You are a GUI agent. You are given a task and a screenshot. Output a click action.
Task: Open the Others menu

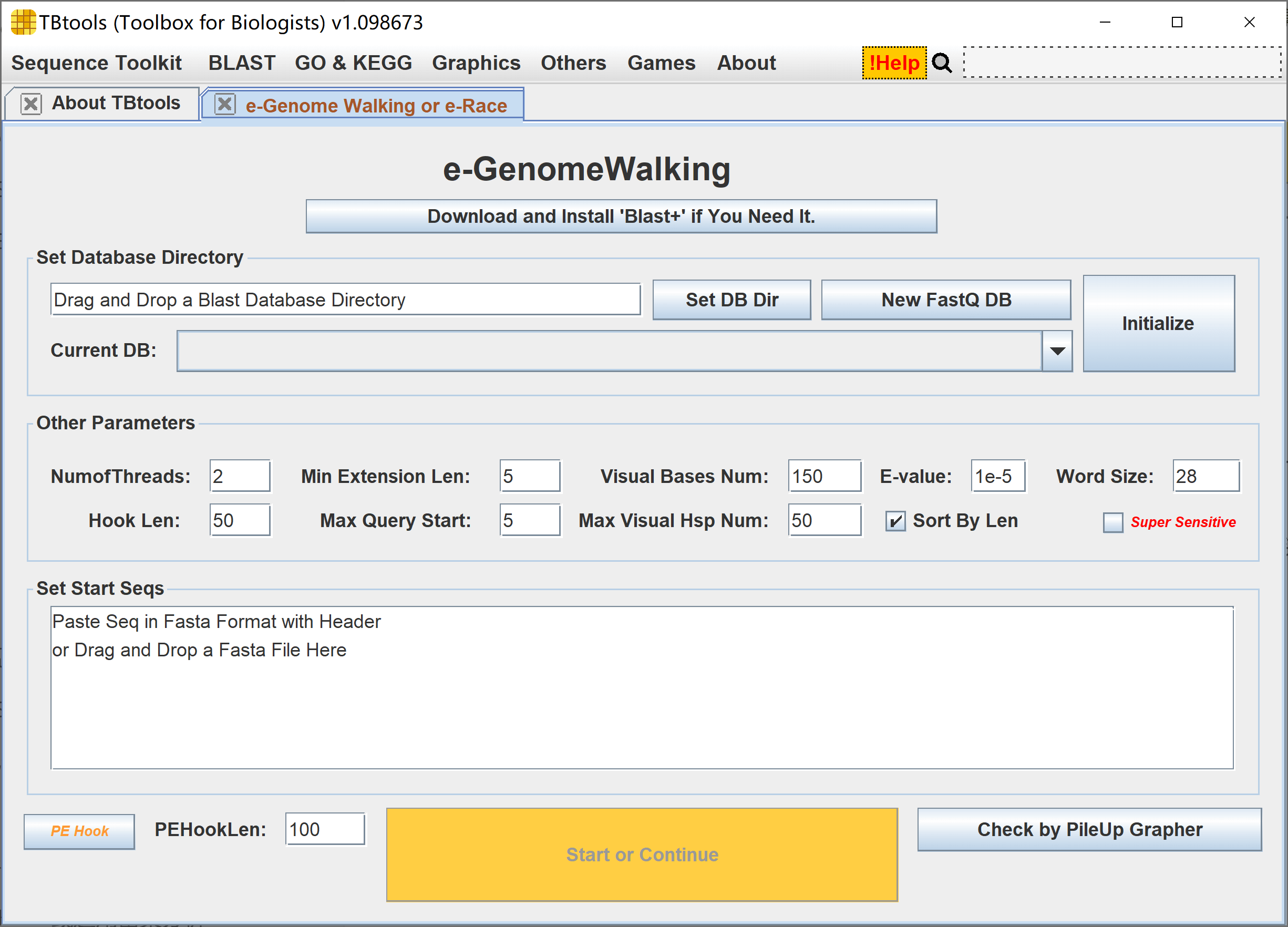point(573,63)
